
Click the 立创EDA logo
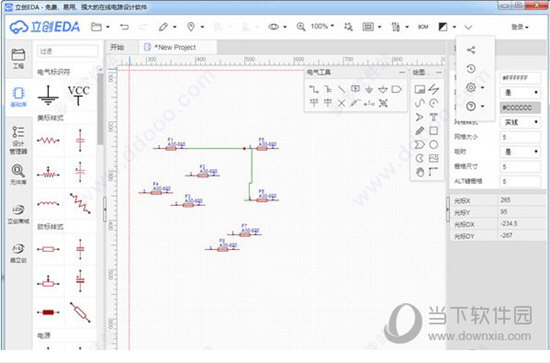tap(45, 27)
